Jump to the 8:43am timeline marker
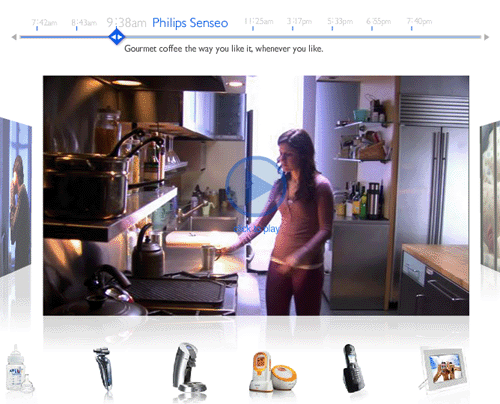 pos(84,23)
